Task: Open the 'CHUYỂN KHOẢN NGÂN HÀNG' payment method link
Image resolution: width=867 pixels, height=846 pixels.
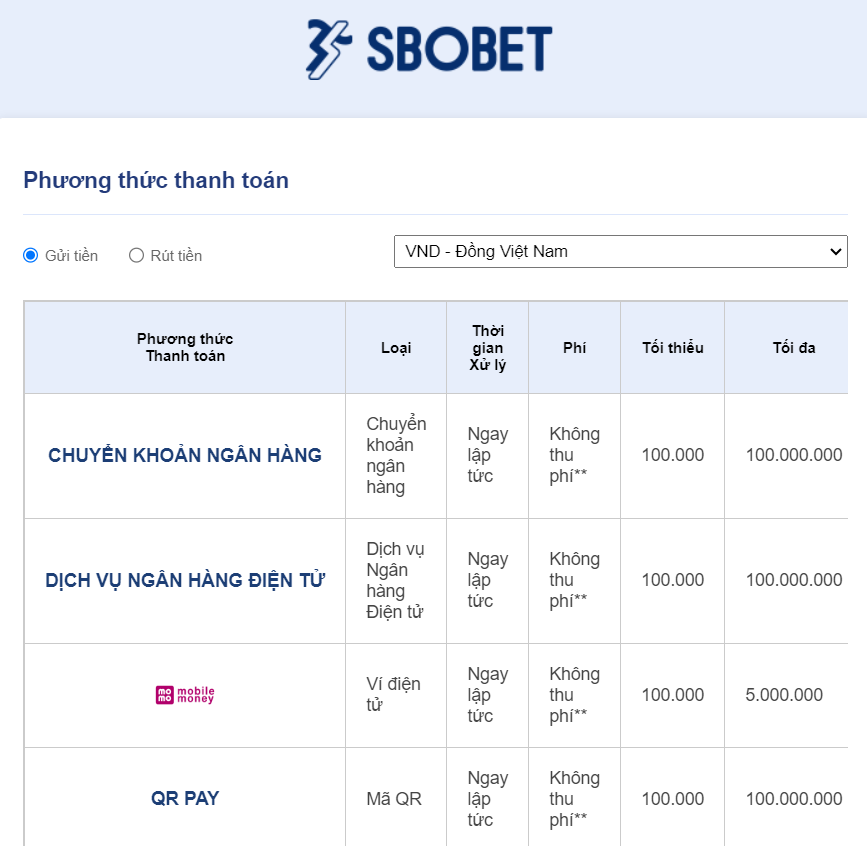Action: (184, 455)
